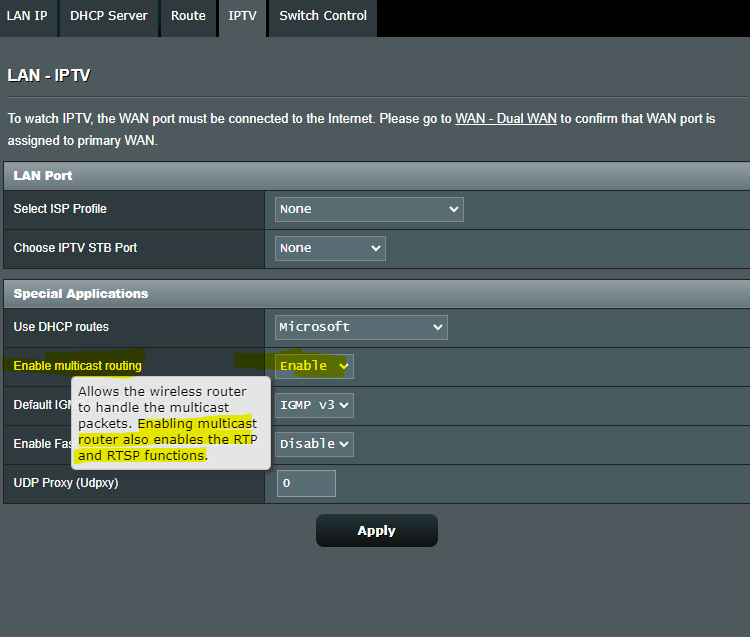Click the 'Select ISP Profile' label text
750x637 pixels.
pos(60,209)
